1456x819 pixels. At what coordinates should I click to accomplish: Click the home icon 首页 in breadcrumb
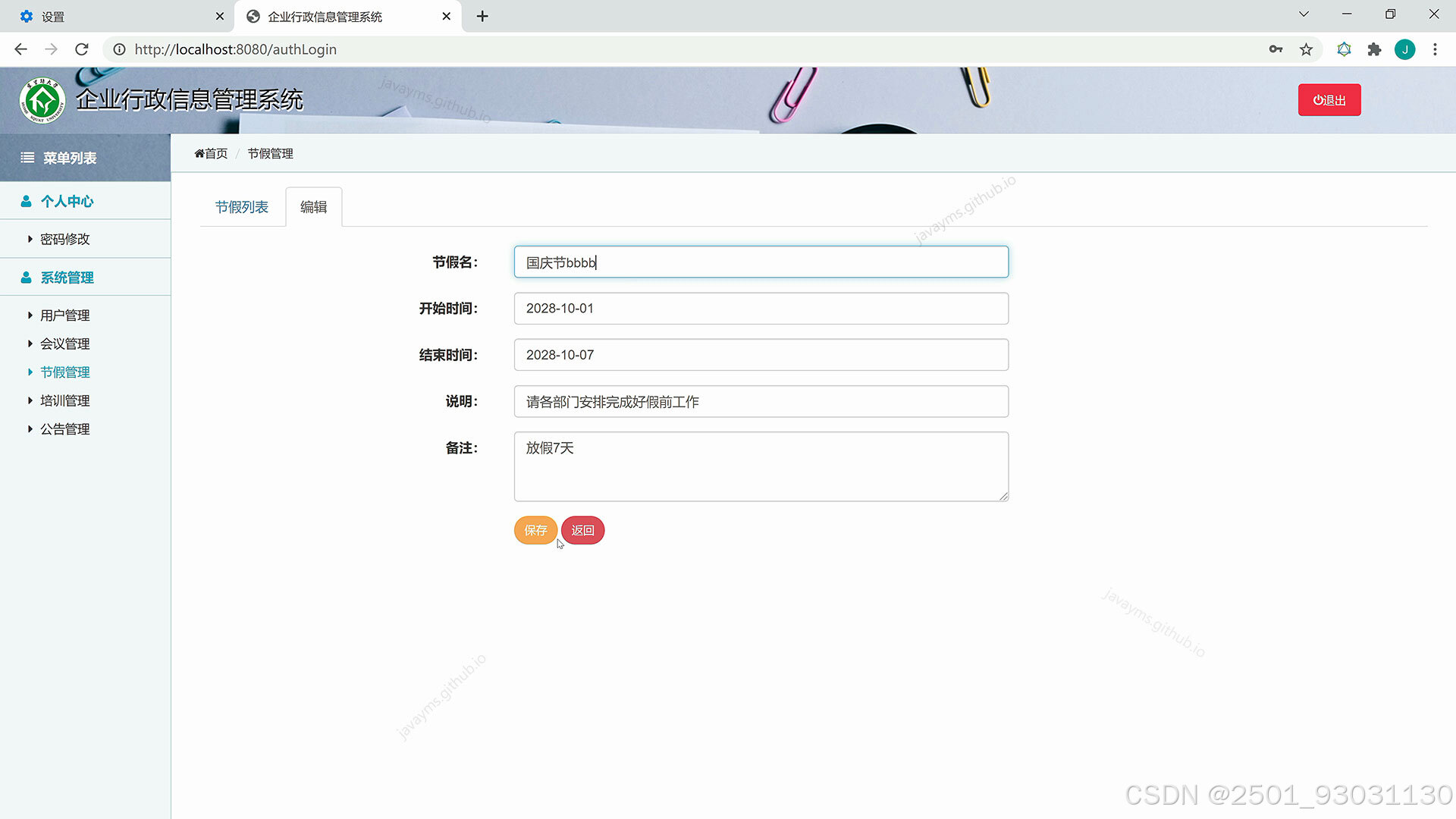(x=211, y=153)
